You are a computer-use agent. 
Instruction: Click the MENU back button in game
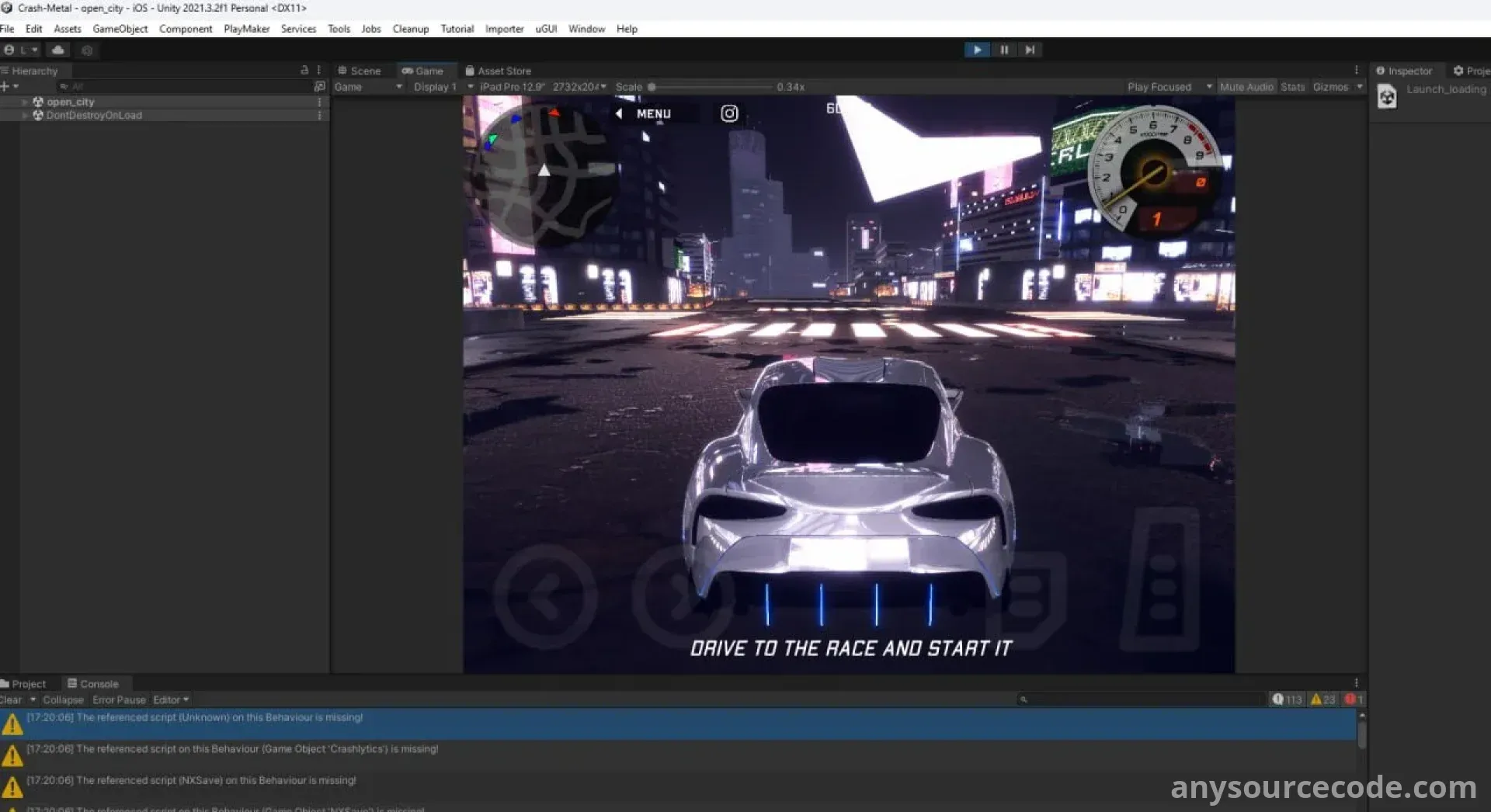click(x=645, y=113)
